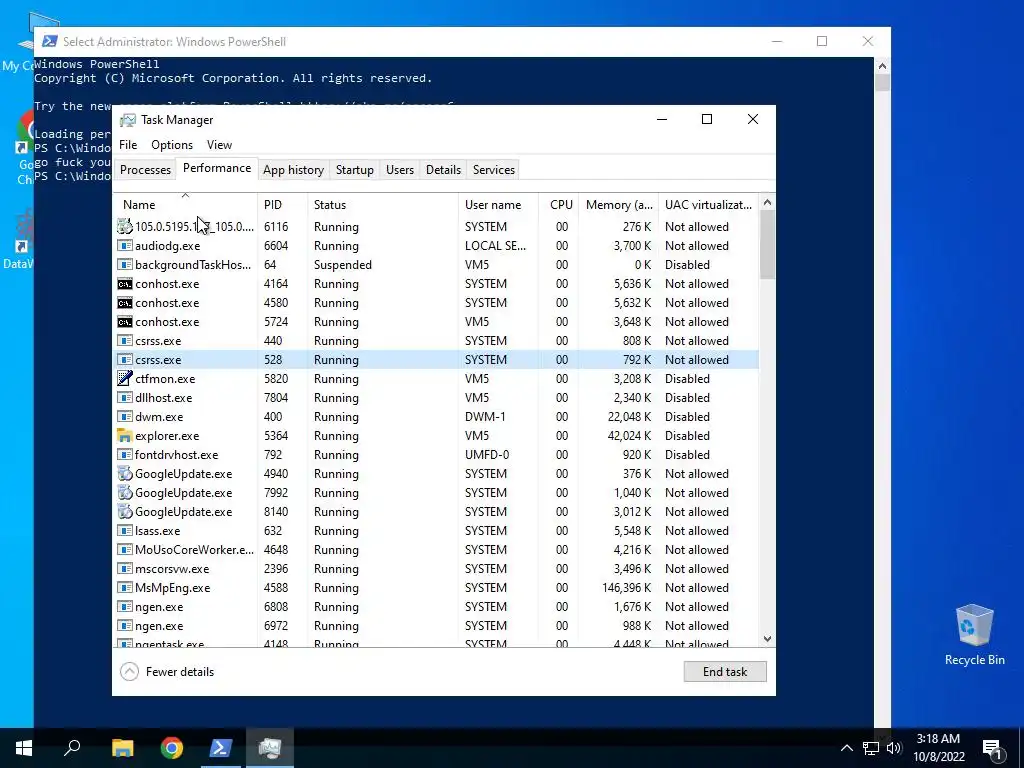
Task: Click the 105.0.5195 installer process icon
Action: 124,227
